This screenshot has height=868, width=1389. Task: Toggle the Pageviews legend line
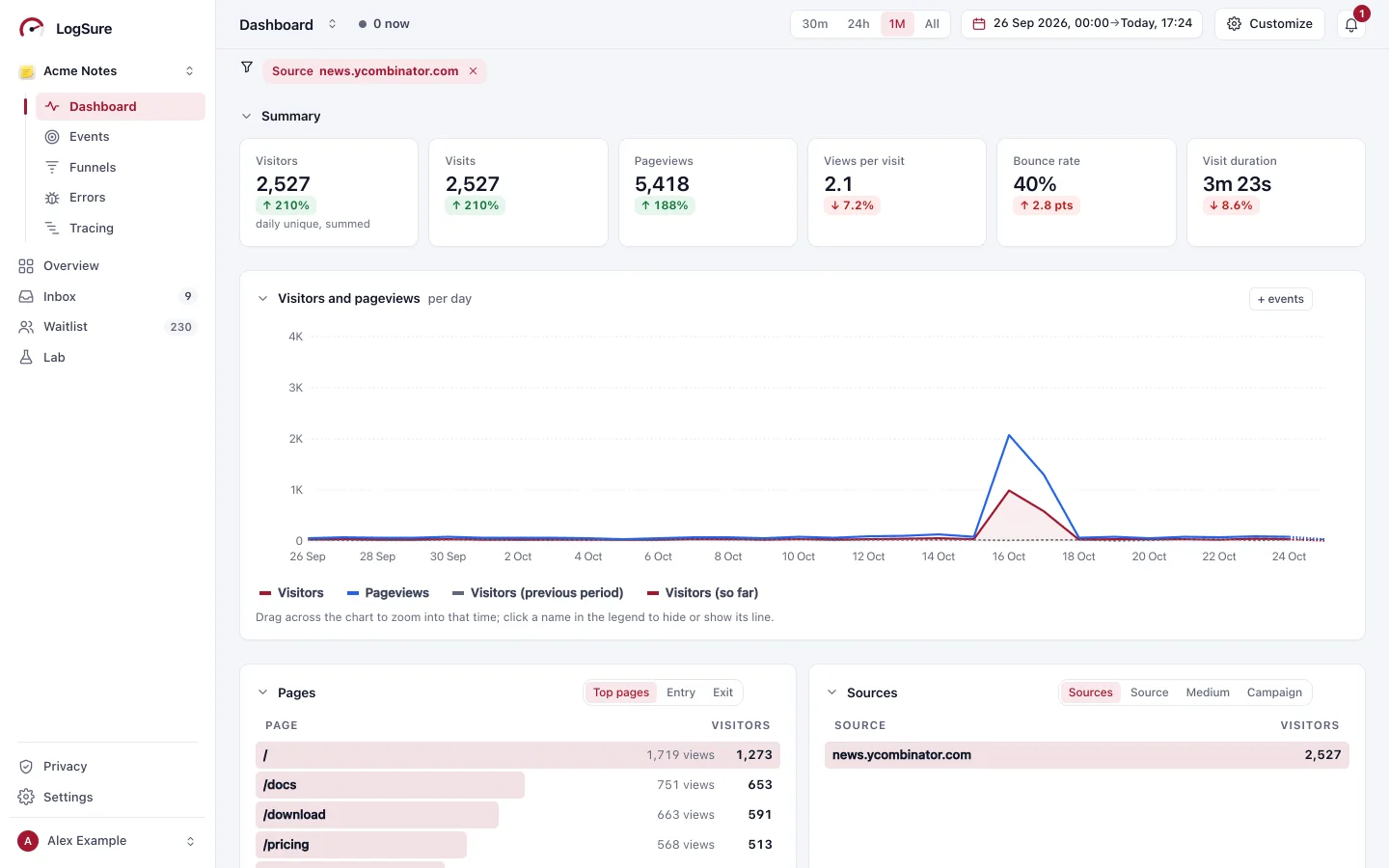coord(388,593)
